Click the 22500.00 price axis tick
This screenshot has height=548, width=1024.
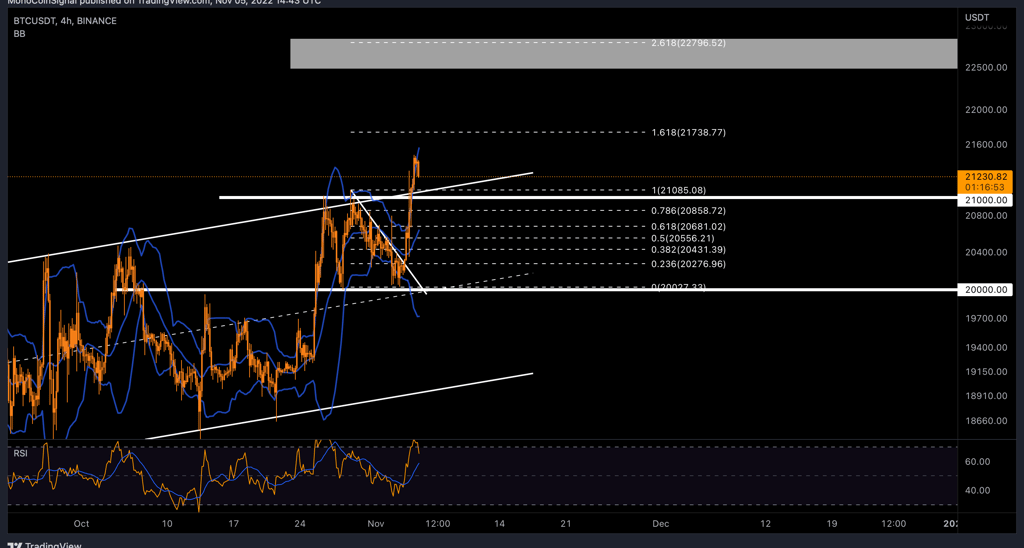point(985,68)
